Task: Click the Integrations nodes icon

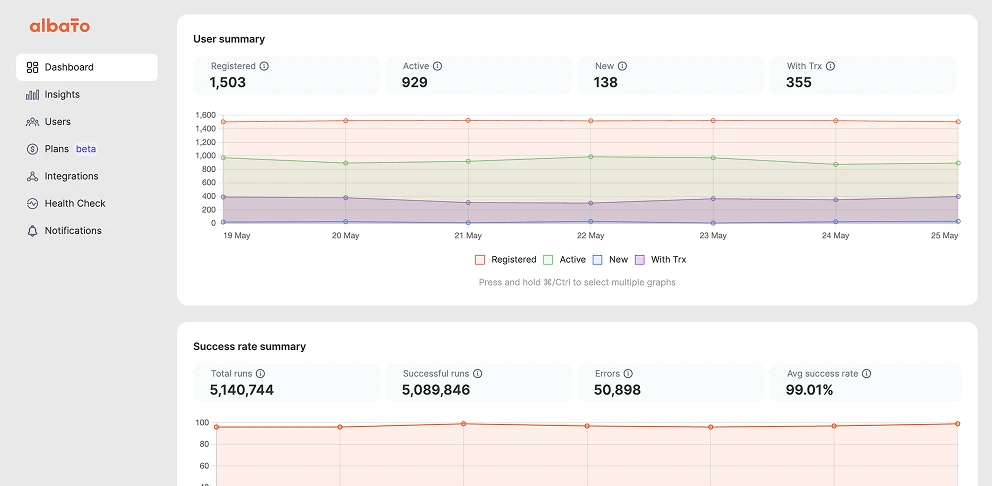Action: pos(32,176)
